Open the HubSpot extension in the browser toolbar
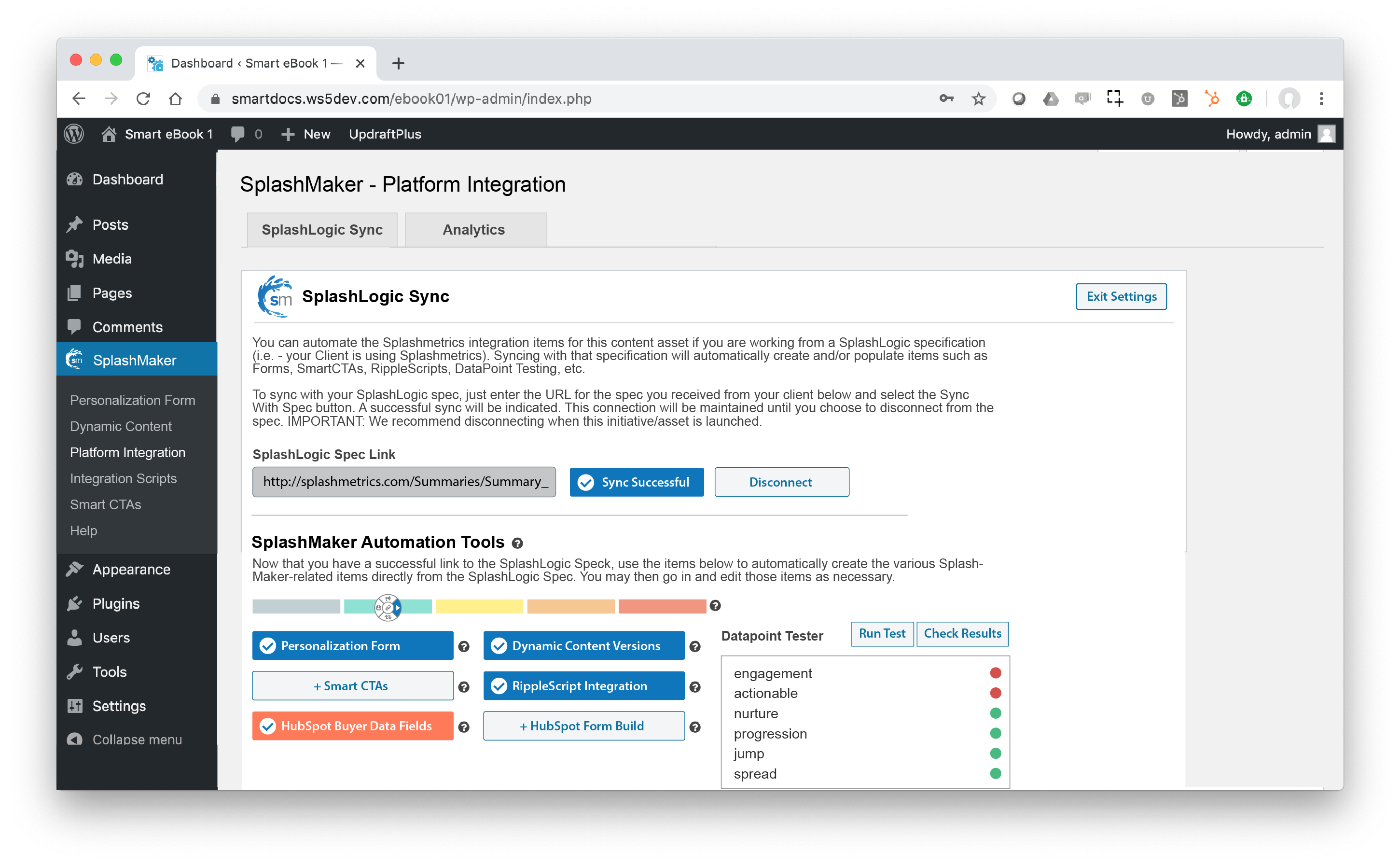 tap(1211, 98)
